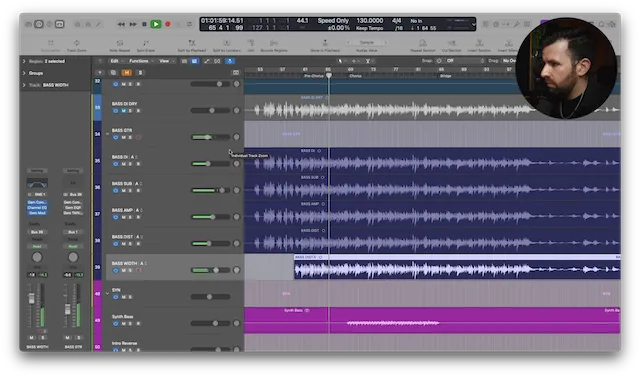Click the Add Track plus button
Viewport: 640px width, 377px height.
(x=99, y=73)
